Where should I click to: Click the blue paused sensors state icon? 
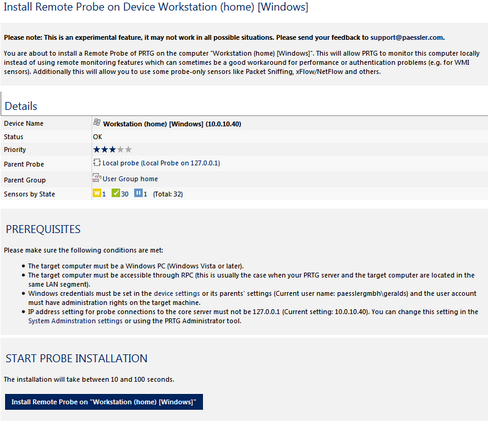pos(138,193)
